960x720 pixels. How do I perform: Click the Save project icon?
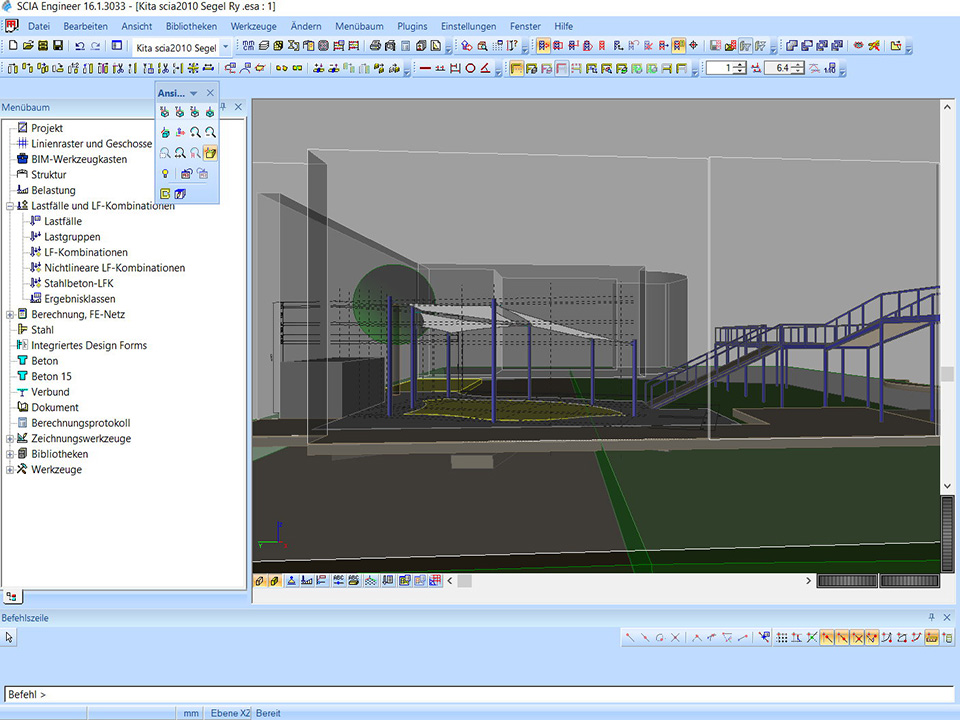(58, 46)
